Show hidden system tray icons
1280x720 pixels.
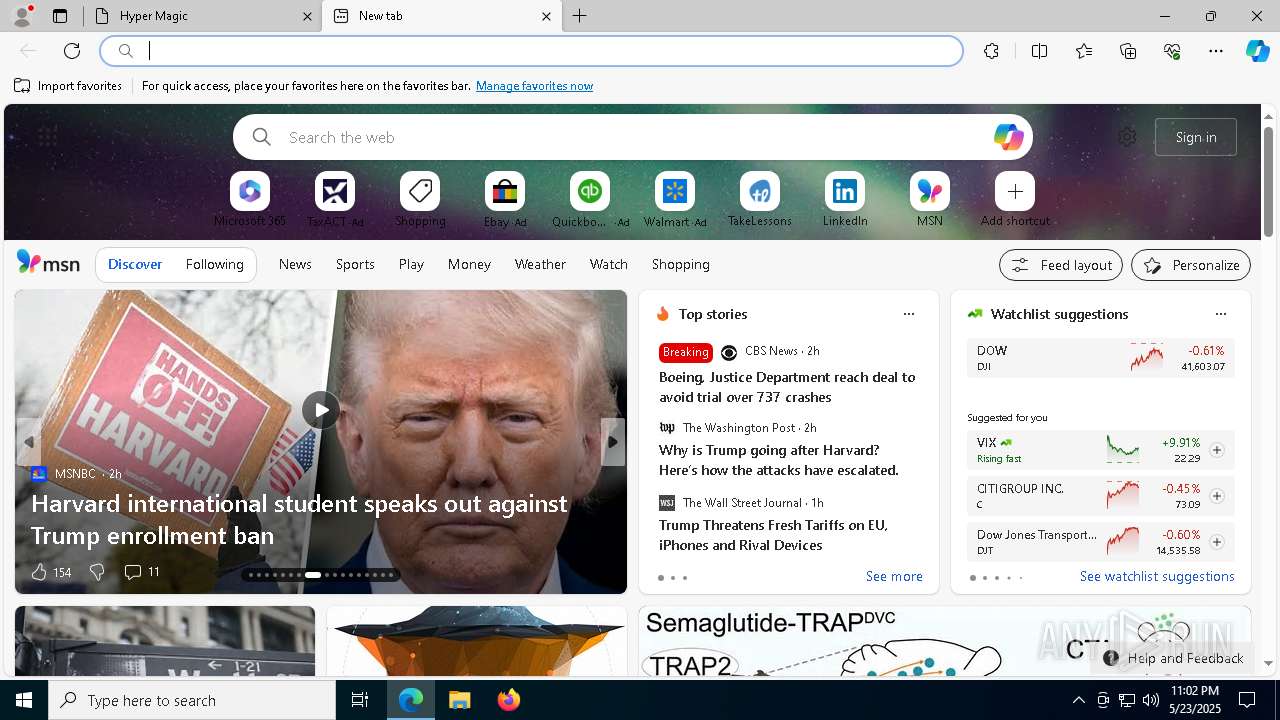(x=1078, y=700)
